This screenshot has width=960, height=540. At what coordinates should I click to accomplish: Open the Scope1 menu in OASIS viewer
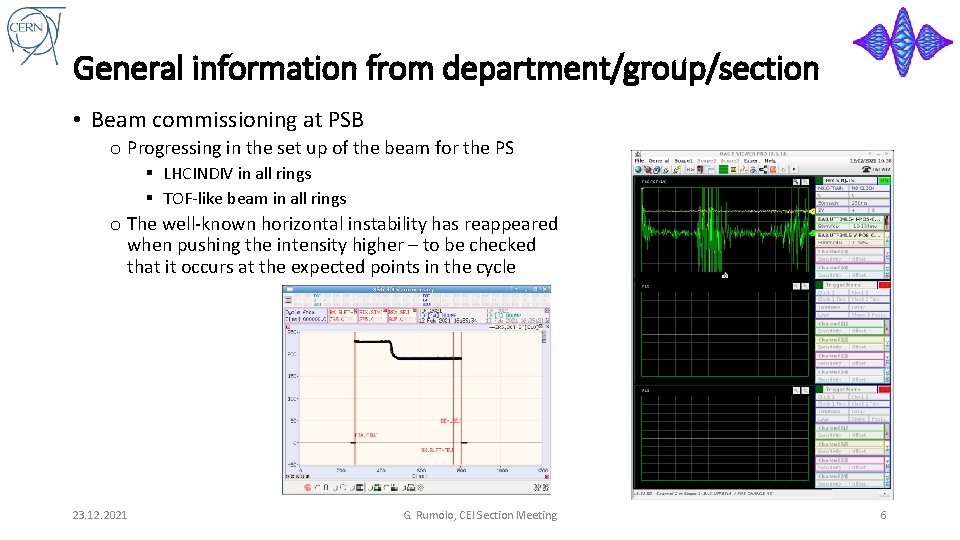tap(683, 161)
